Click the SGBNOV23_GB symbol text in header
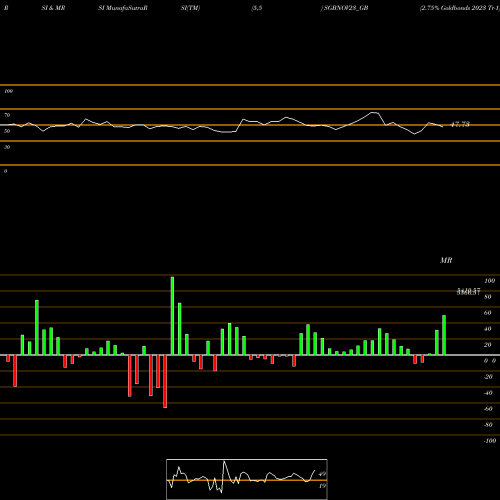 (346, 8)
